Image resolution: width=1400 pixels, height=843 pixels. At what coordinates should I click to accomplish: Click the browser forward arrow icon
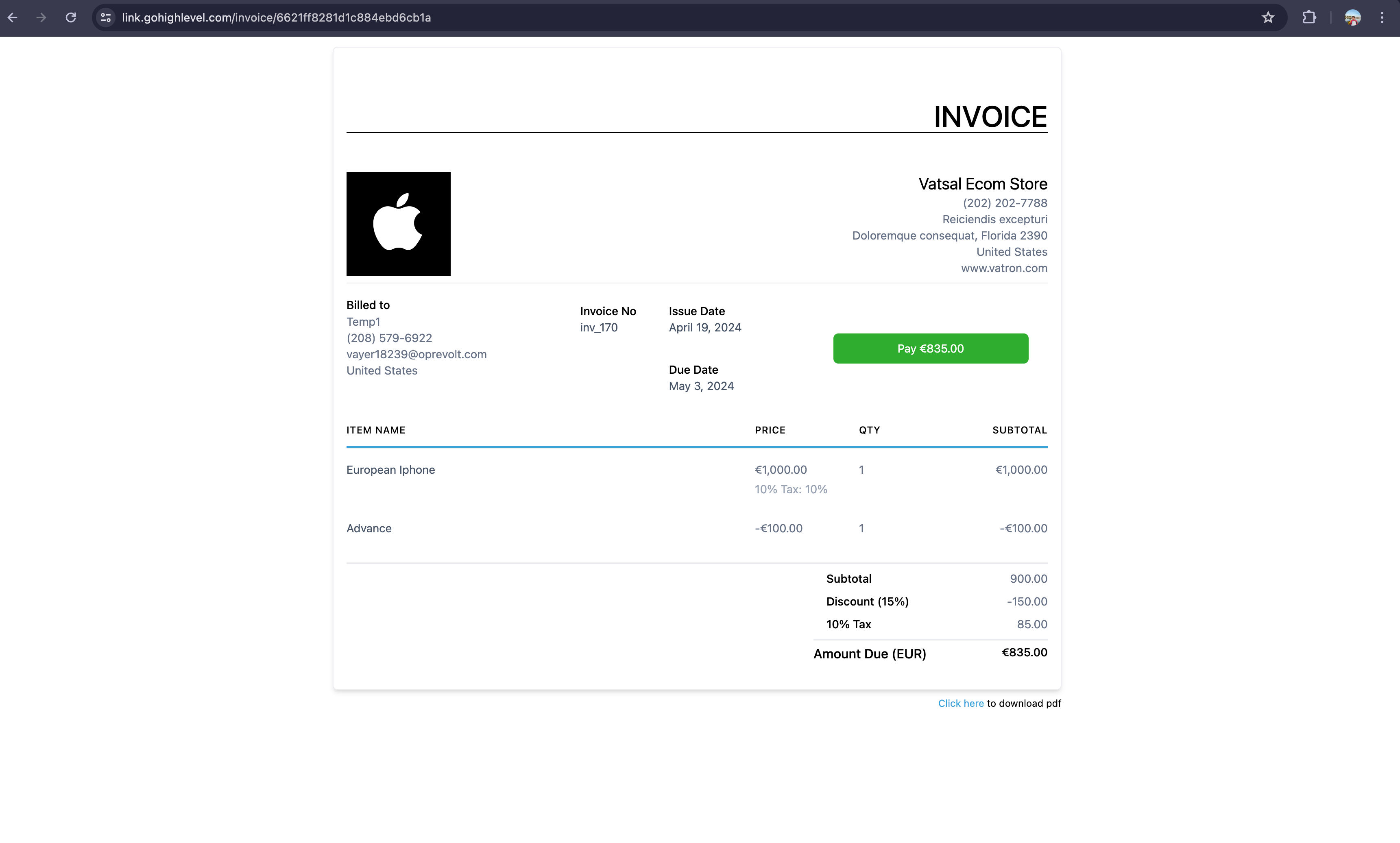coord(41,17)
